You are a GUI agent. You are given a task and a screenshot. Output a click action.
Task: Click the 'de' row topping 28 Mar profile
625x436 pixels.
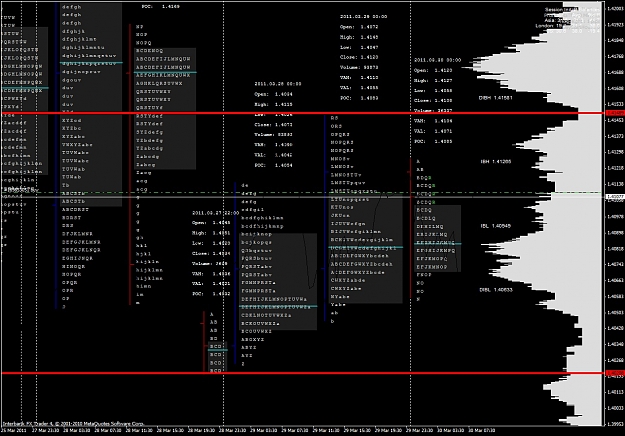pos(245,185)
